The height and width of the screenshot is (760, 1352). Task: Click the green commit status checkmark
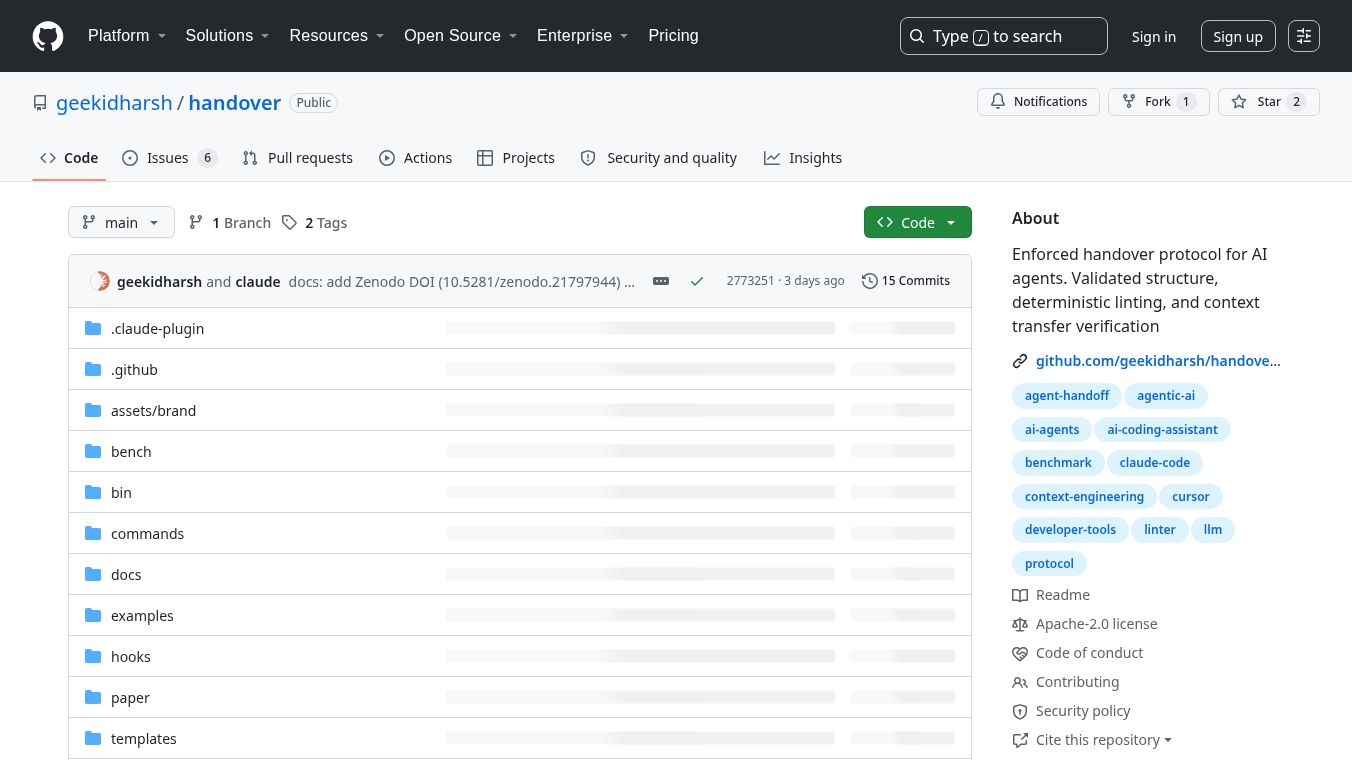[697, 281]
